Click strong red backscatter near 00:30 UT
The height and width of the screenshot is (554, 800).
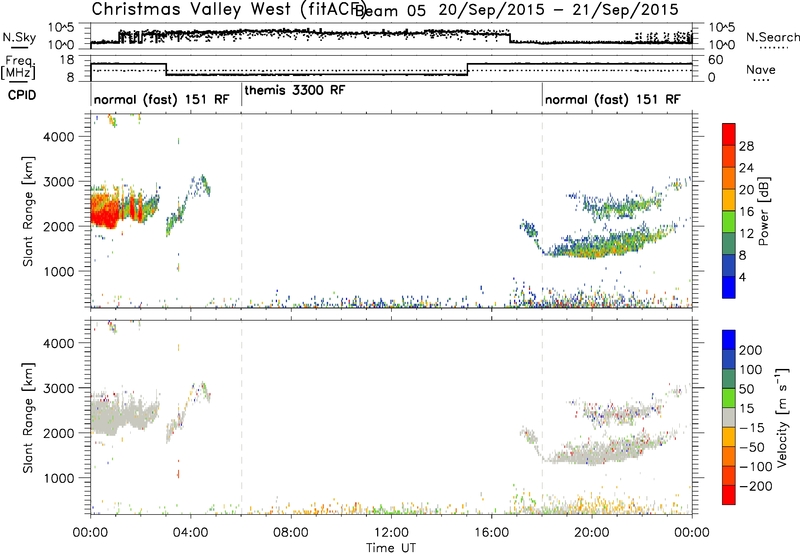(x=104, y=209)
